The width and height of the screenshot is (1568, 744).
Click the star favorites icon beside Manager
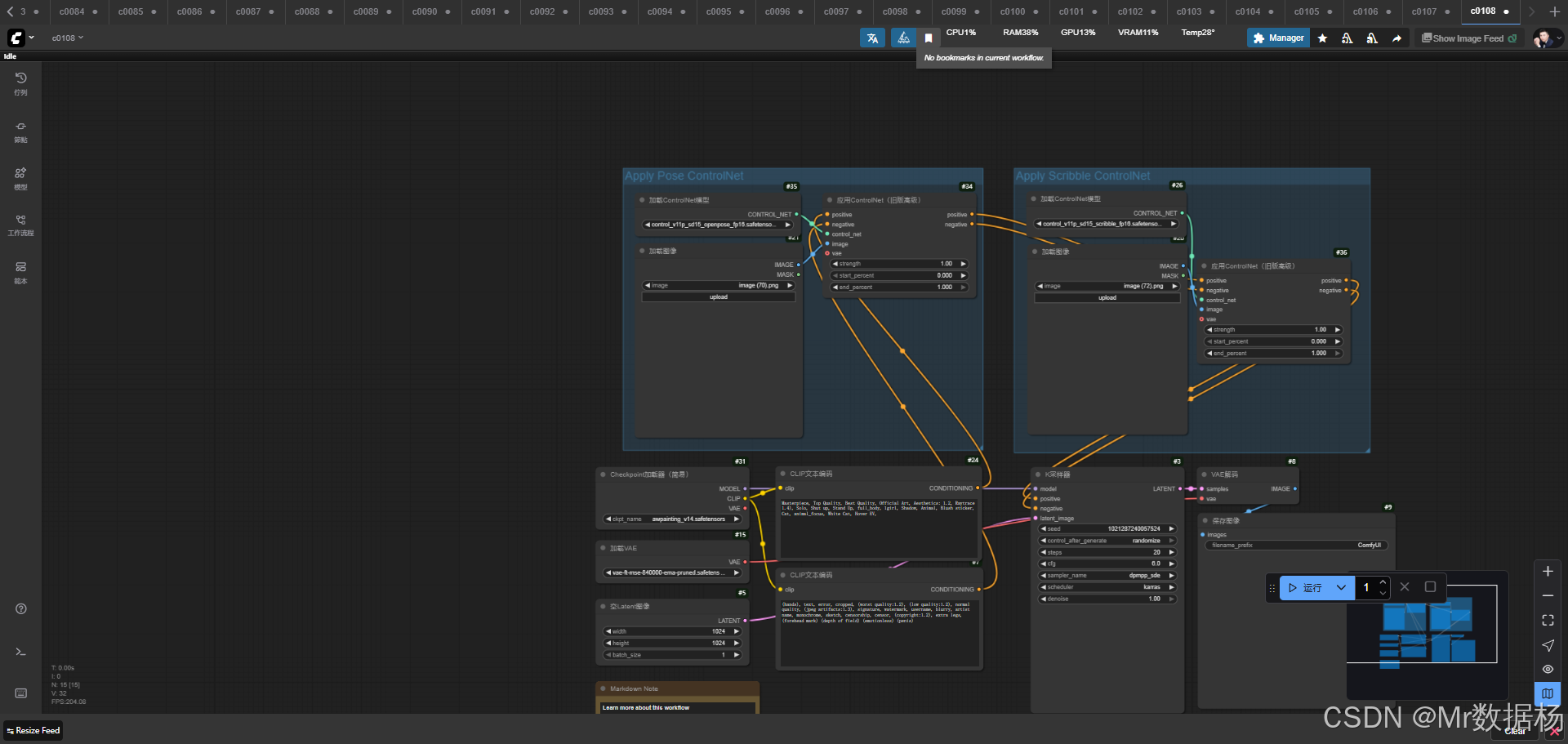(x=1322, y=38)
